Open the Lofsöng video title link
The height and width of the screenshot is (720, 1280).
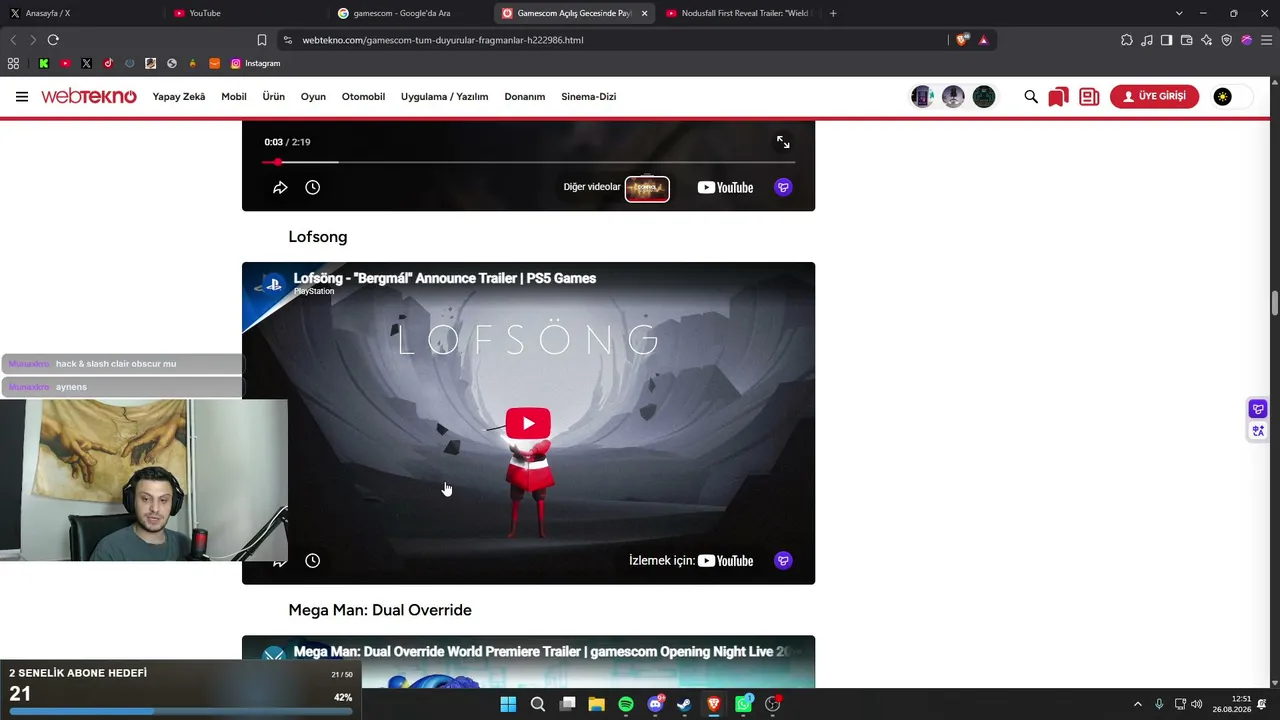click(x=444, y=278)
